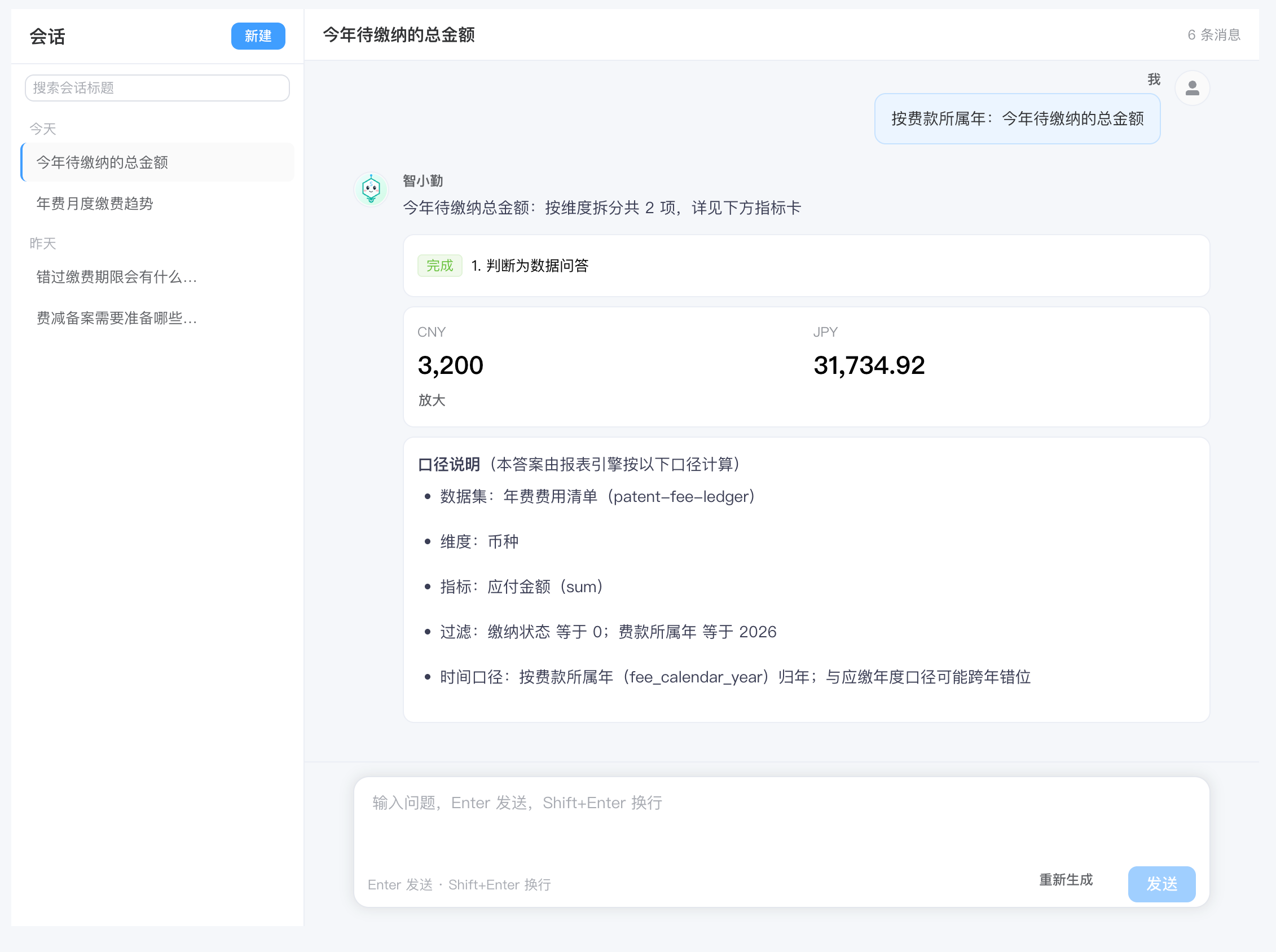Click the chat header title 今年待缴纳的总金额

399,34
